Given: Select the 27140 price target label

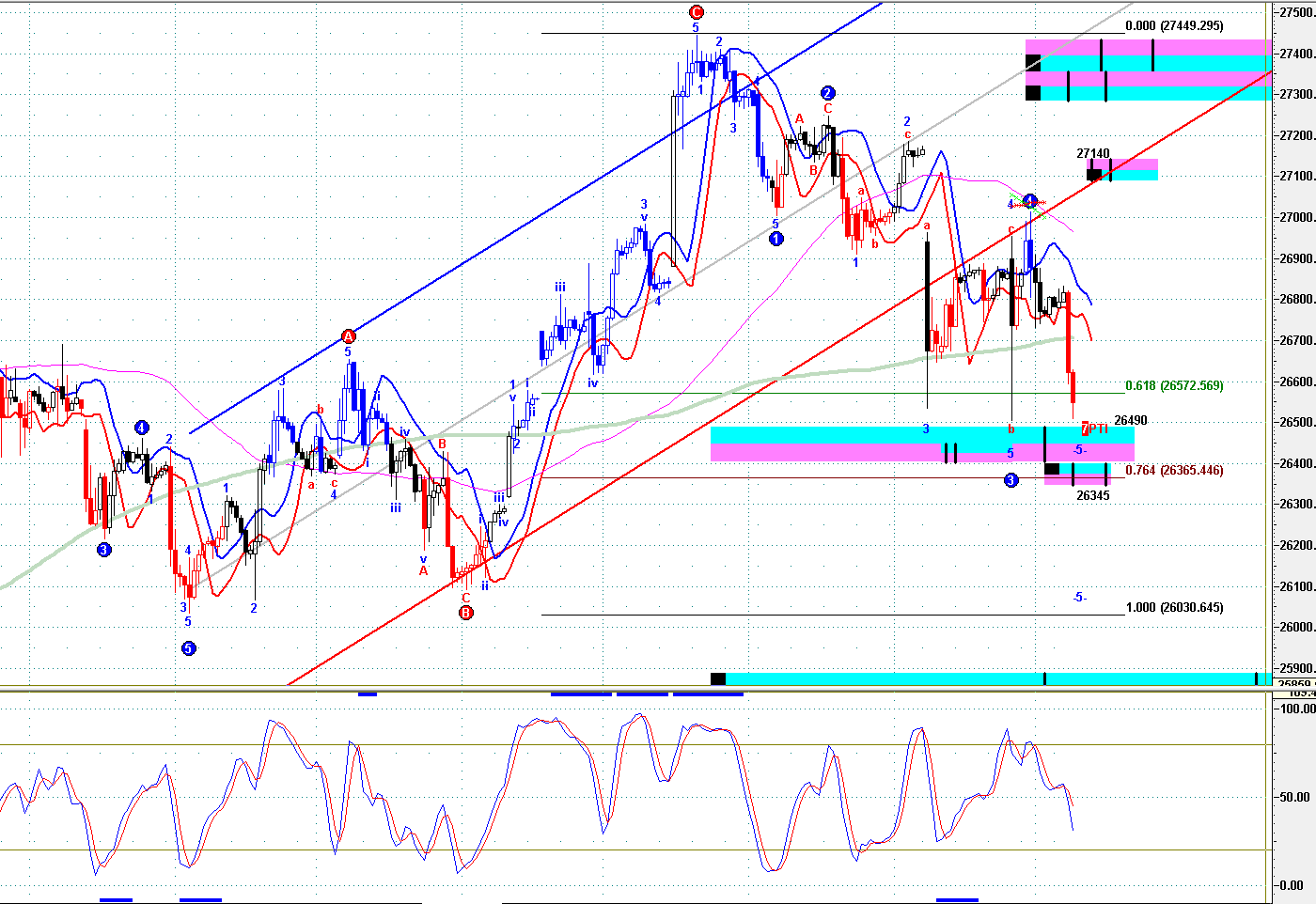Looking at the screenshot, I should tap(1093, 153).
